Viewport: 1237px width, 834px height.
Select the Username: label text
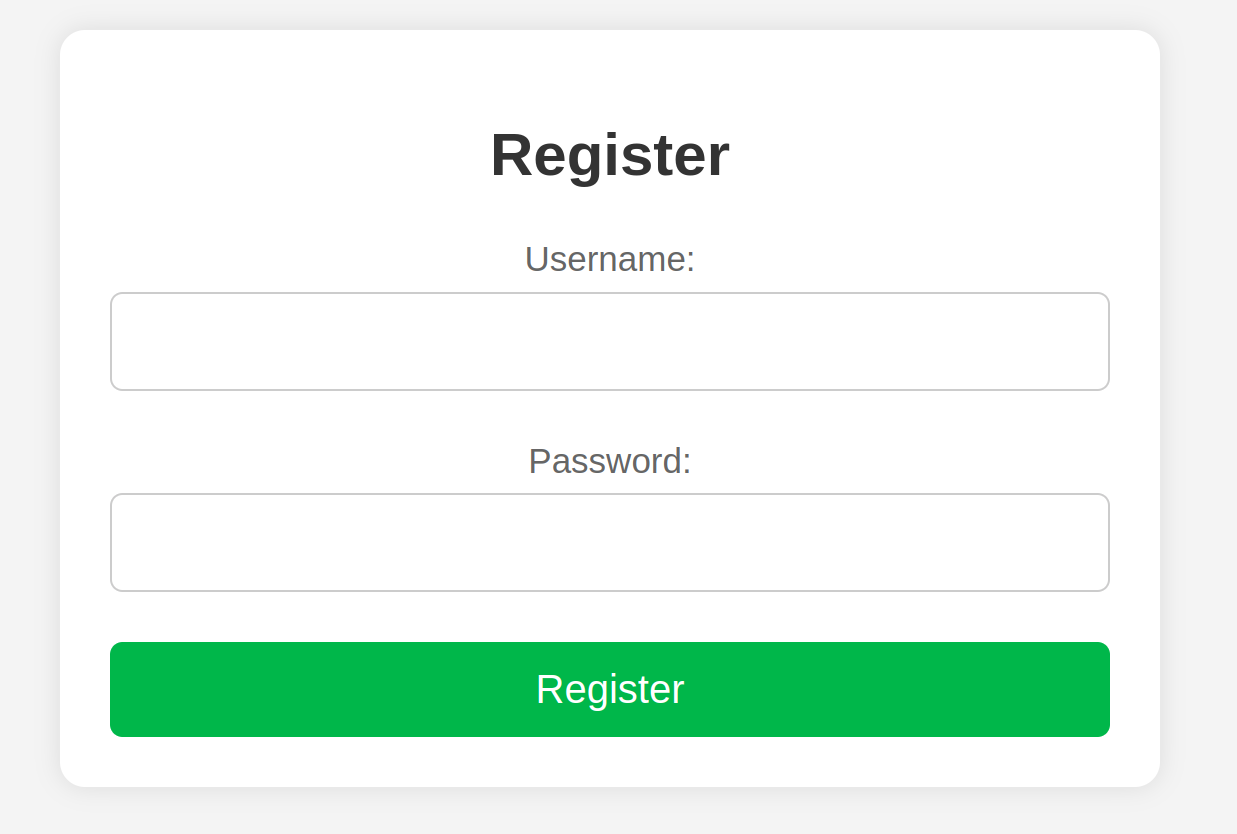point(610,259)
